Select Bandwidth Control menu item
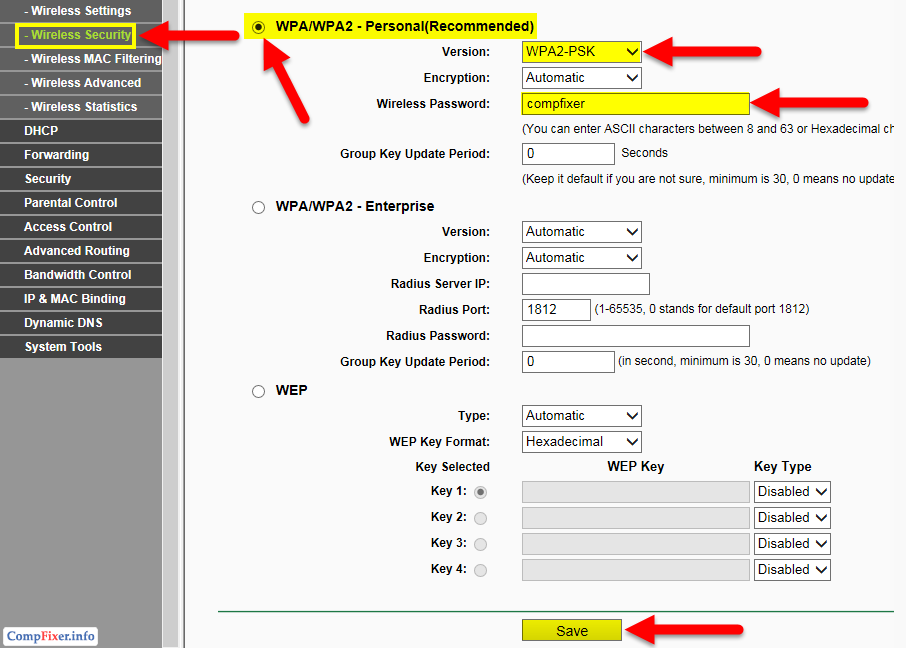 pyautogui.click(x=77, y=275)
